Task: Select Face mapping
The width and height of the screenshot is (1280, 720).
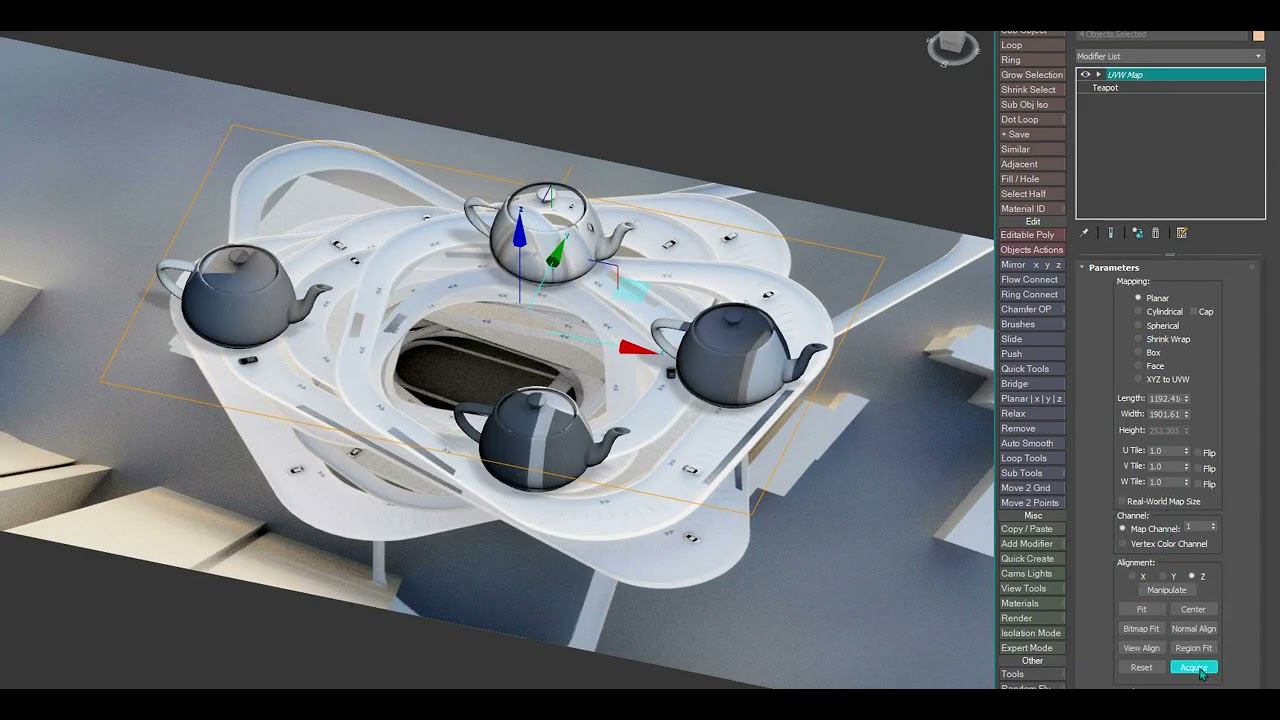Action: 1138,366
